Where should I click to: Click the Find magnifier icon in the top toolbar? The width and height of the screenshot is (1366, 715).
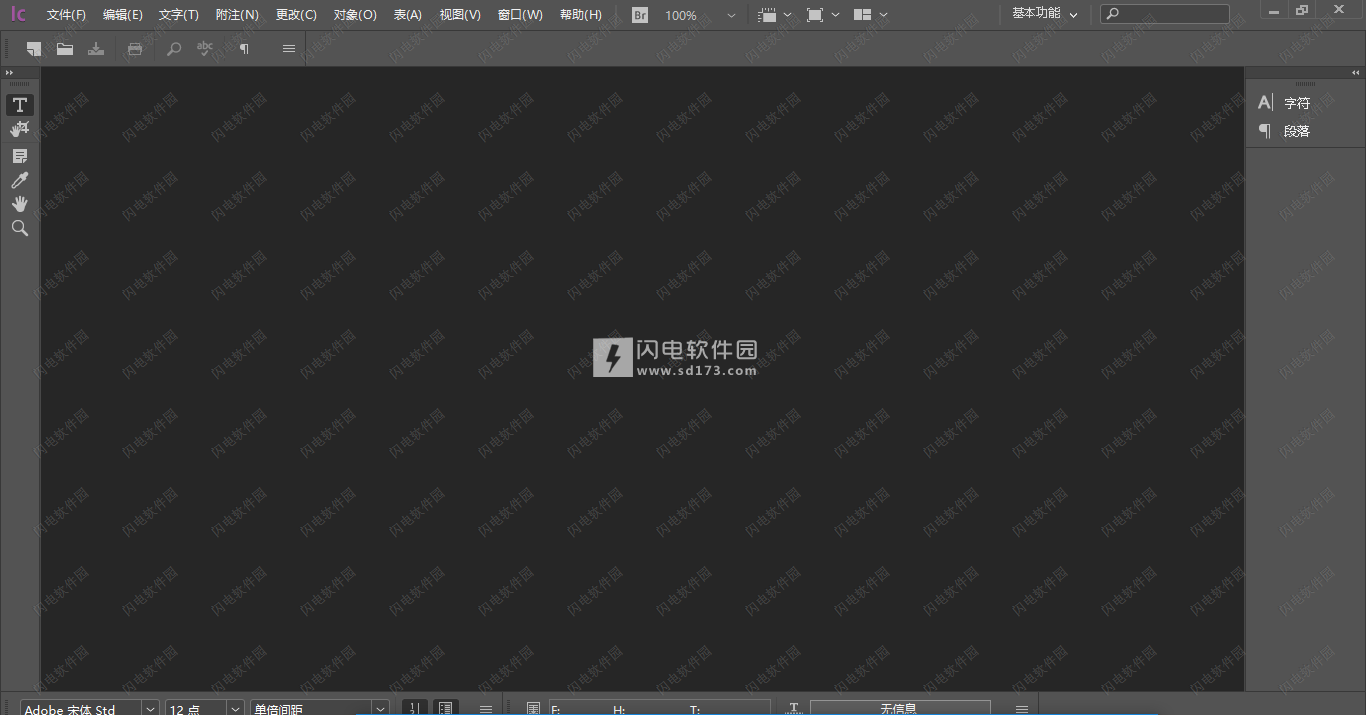(174, 48)
